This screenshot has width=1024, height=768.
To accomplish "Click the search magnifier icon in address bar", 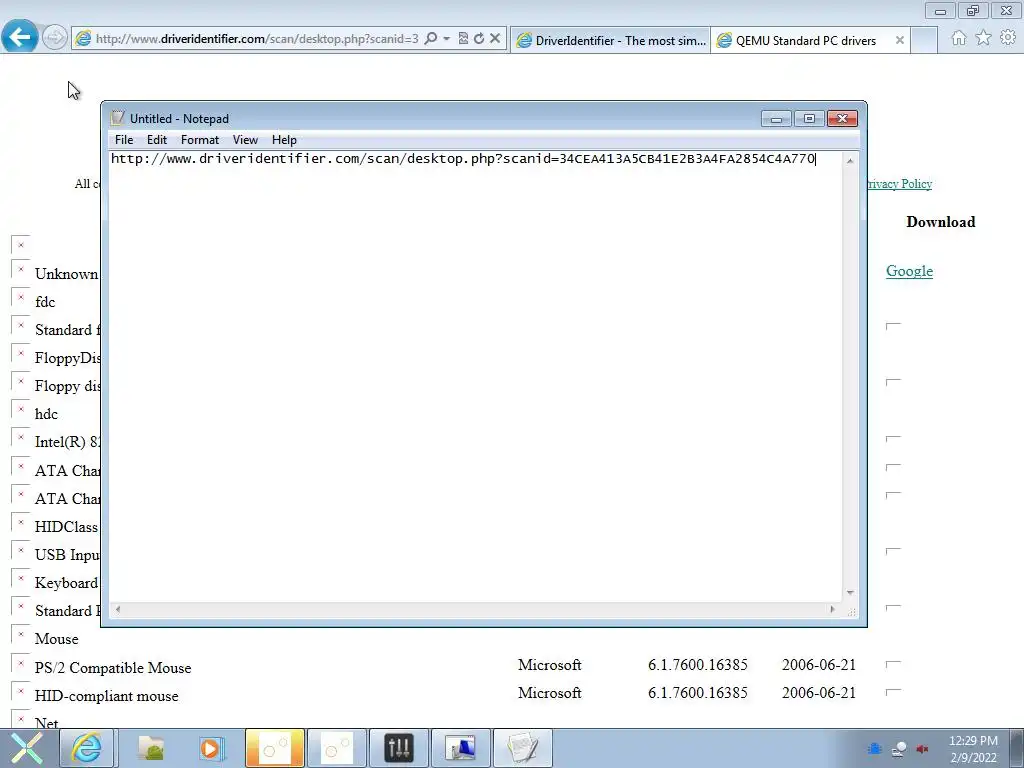I will (x=430, y=39).
